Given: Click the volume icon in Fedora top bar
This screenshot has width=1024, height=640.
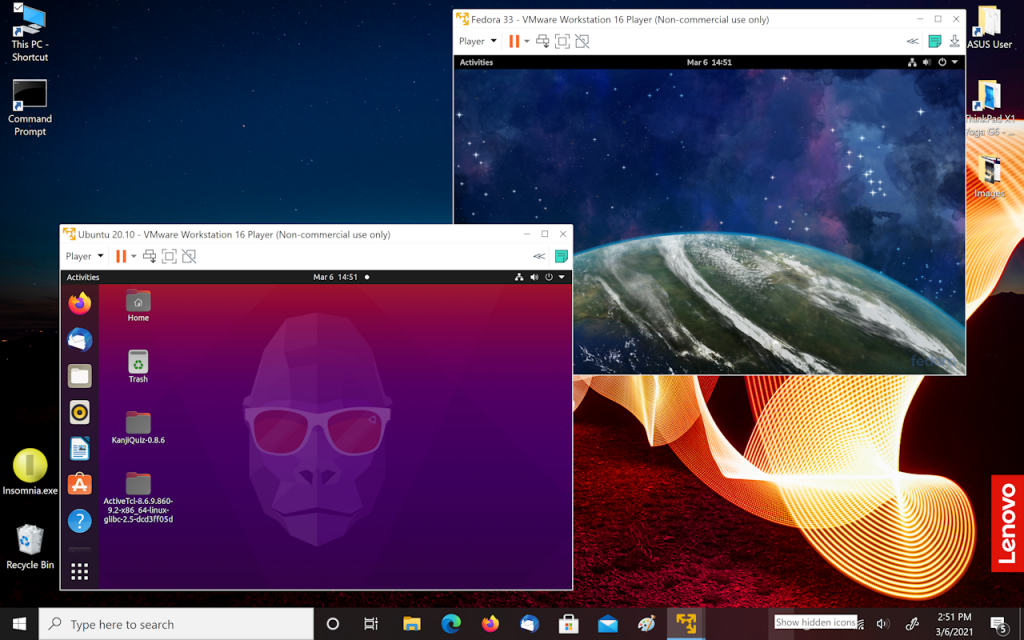Looking at the screenshot, I should (927, 63).
